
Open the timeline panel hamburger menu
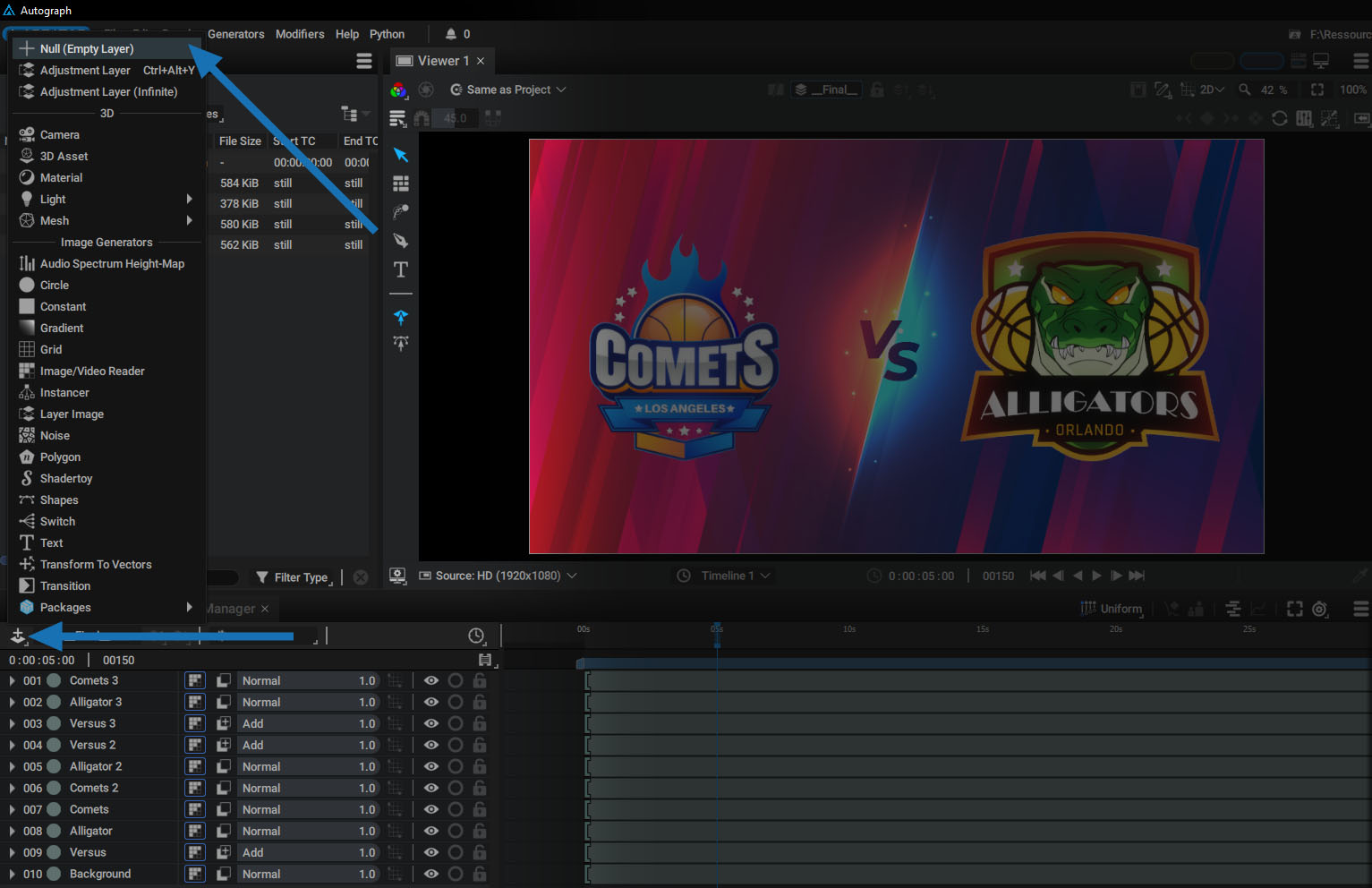(1360, 609)
